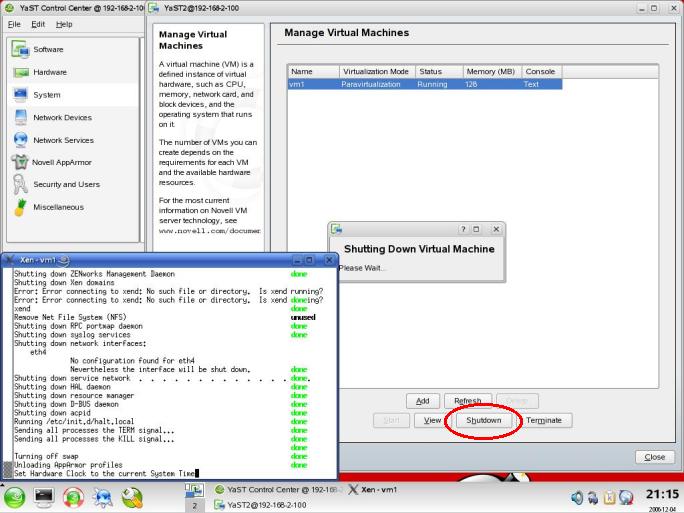The height and width of the screenshot is (513, 684).
Task: Open Security and Users category icon
Action: coord(20,184)
